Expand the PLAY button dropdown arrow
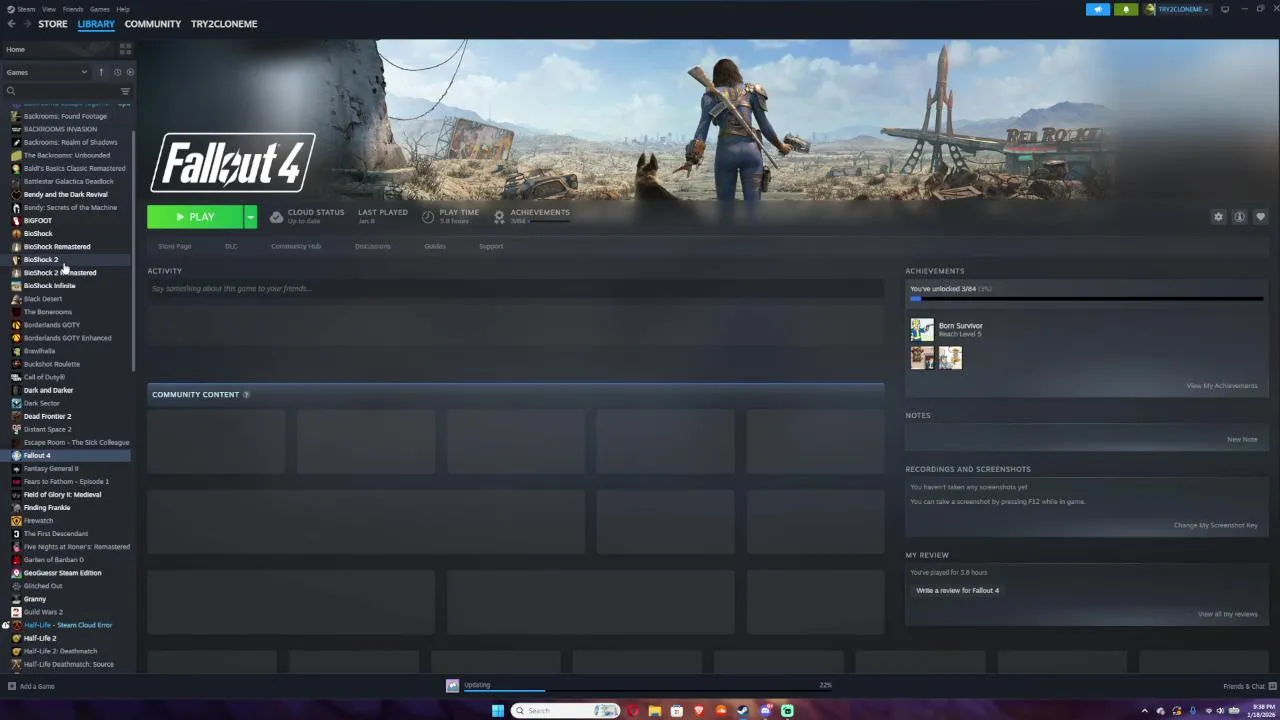1280x720 pixels. pos(250,217)
